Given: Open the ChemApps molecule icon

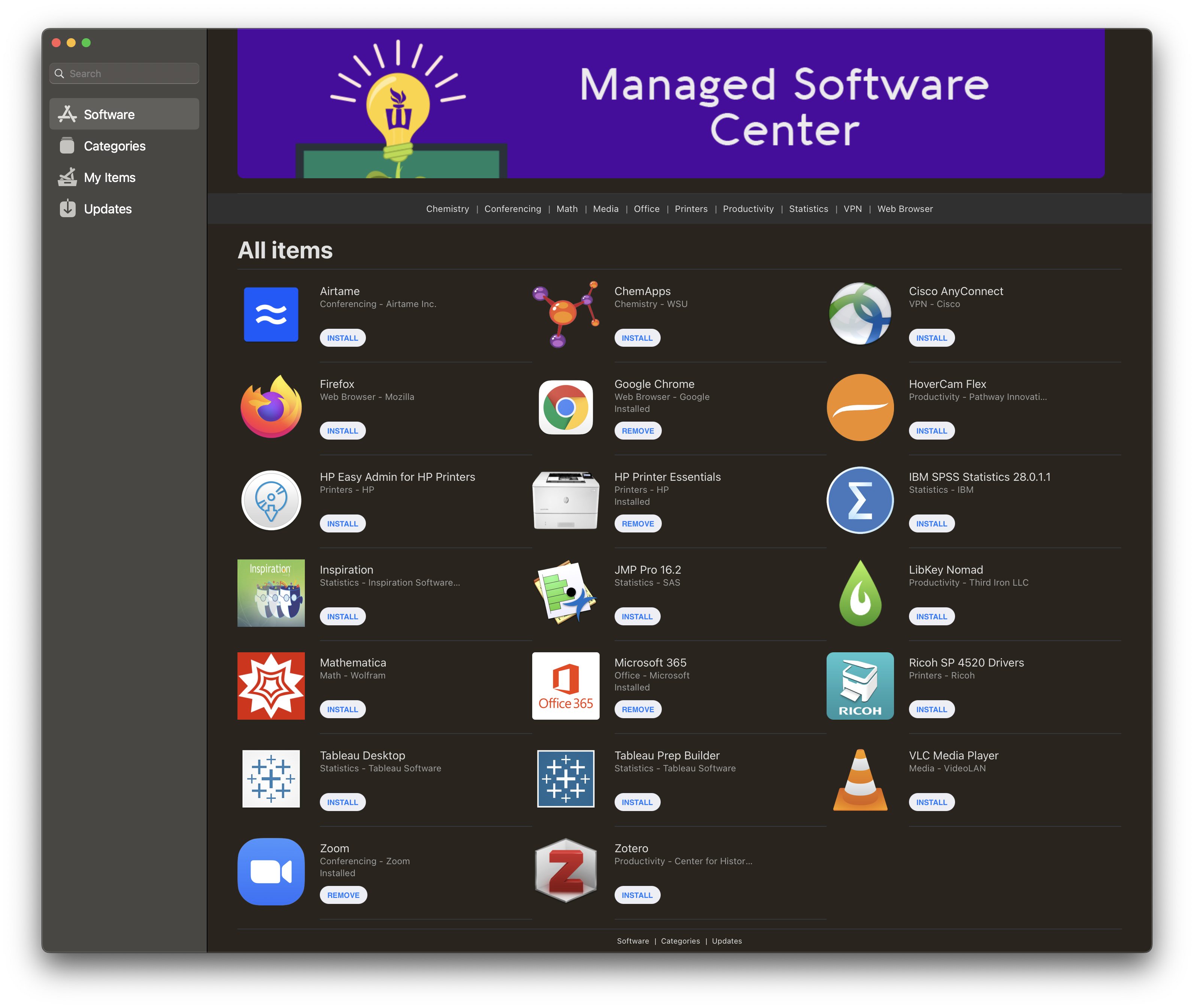Looking at the screenshot, I should pos(565,314).
